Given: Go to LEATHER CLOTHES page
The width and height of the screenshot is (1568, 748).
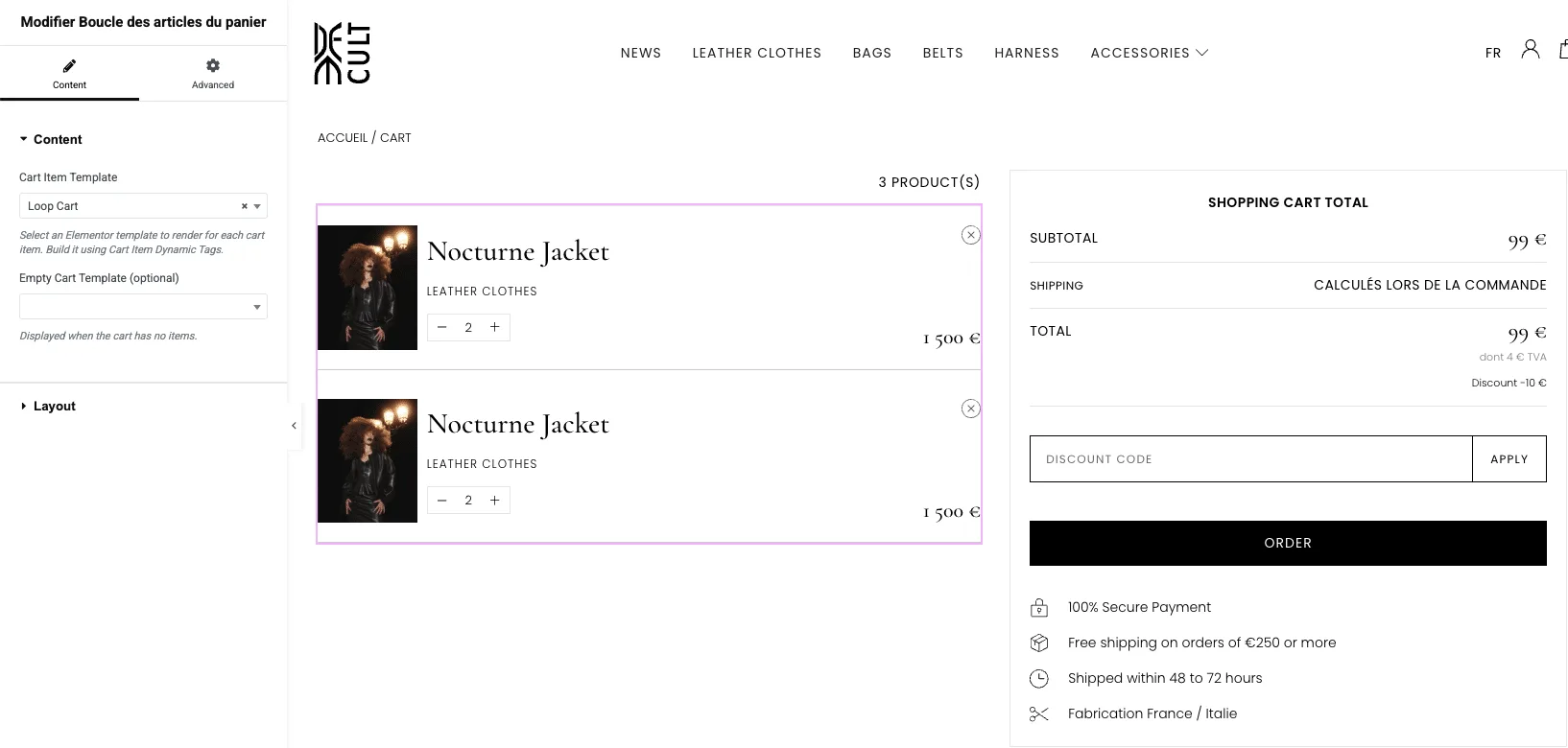Looking at the screenshot, I should tap(756, 53).
